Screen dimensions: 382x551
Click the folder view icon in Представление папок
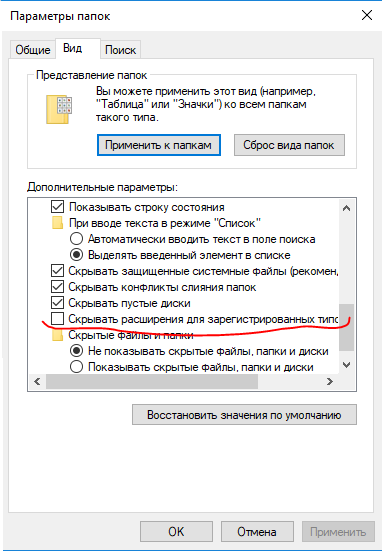tap(59, 109)
